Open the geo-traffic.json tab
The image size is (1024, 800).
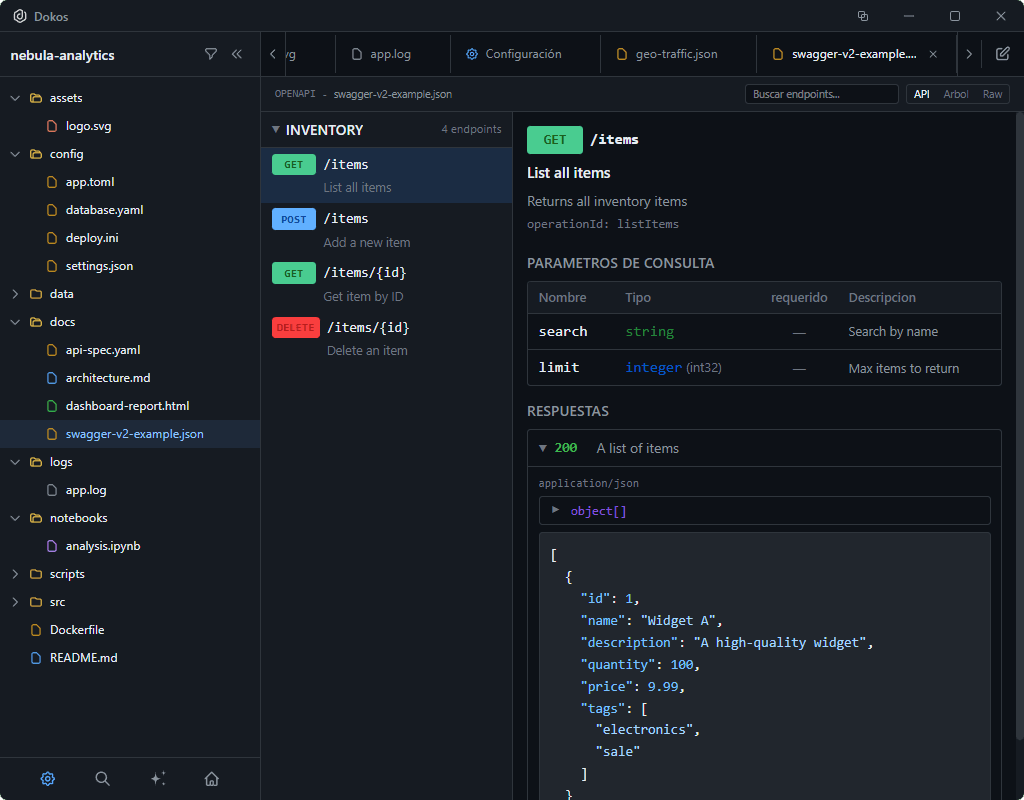(x=676, y=54)
